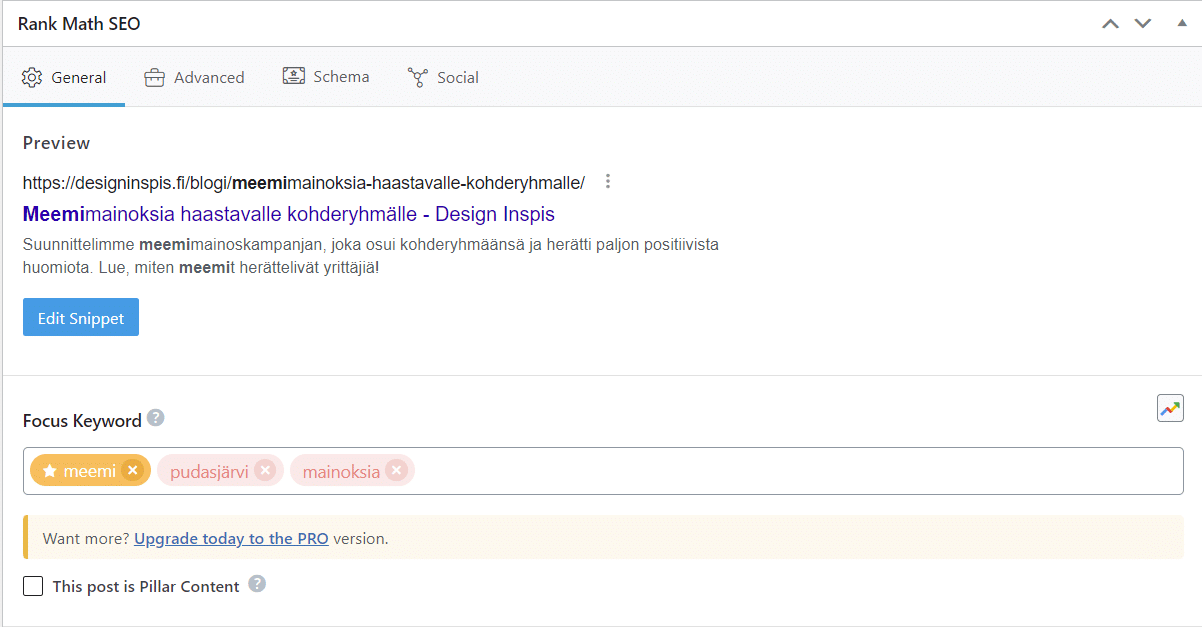Move Rank Math SEO panel up

tap(1110, 24)
